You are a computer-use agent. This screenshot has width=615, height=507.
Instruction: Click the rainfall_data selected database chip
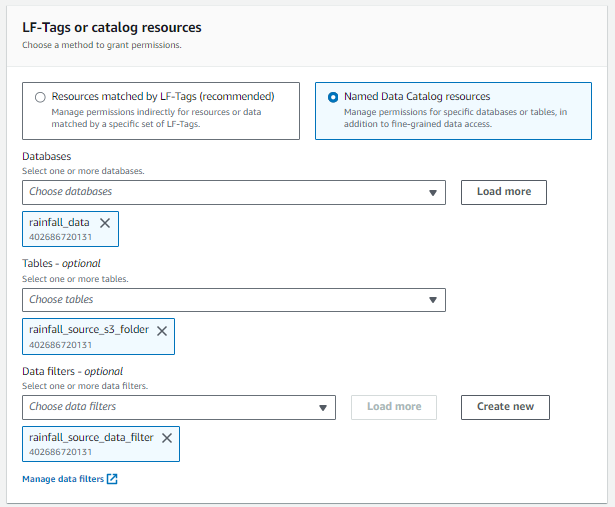pyautogui.click(x=58, y=223)
